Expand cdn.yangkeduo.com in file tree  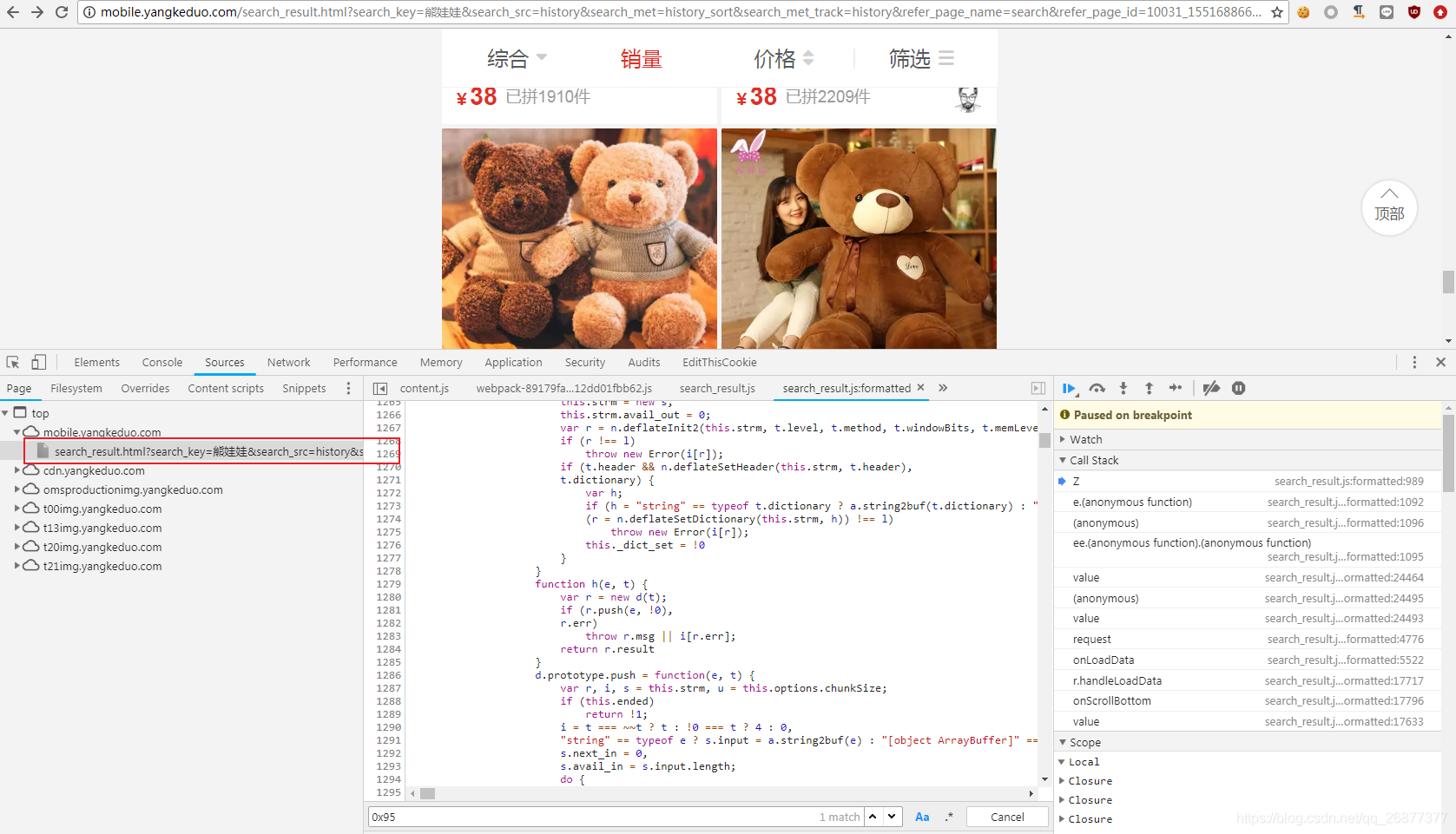pyautogui.click(x=17, y=470)
